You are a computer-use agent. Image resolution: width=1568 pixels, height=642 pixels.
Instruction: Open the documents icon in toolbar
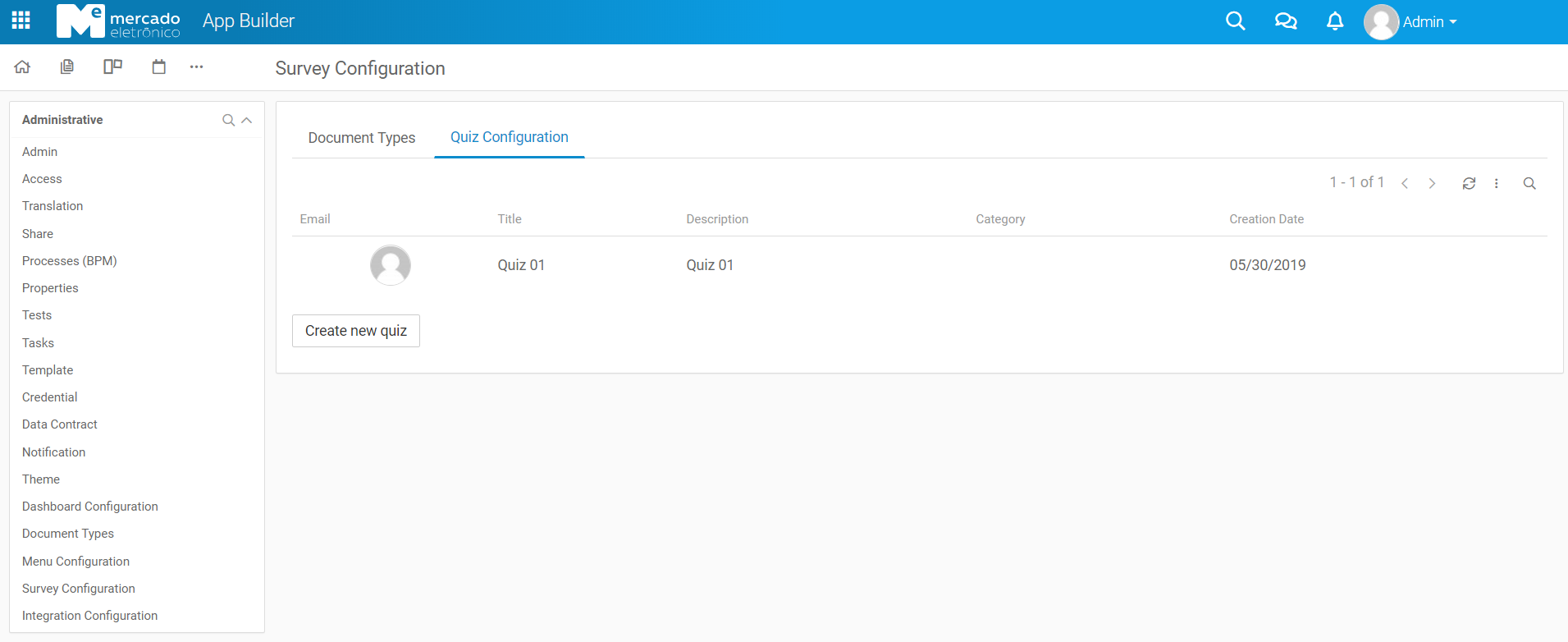click(67, 67)
